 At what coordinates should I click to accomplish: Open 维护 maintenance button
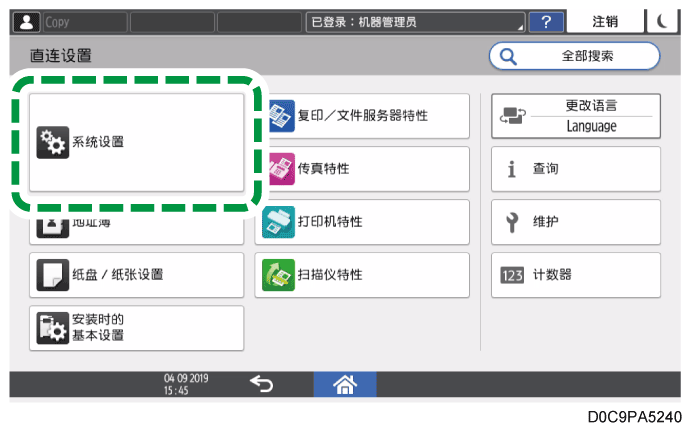coord(576,222)
